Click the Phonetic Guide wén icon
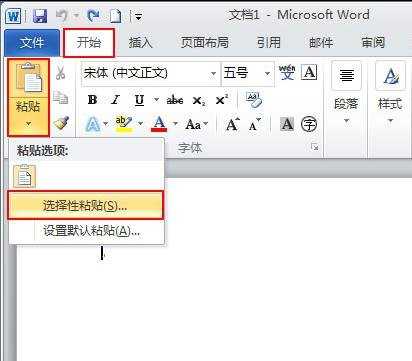 287,72
